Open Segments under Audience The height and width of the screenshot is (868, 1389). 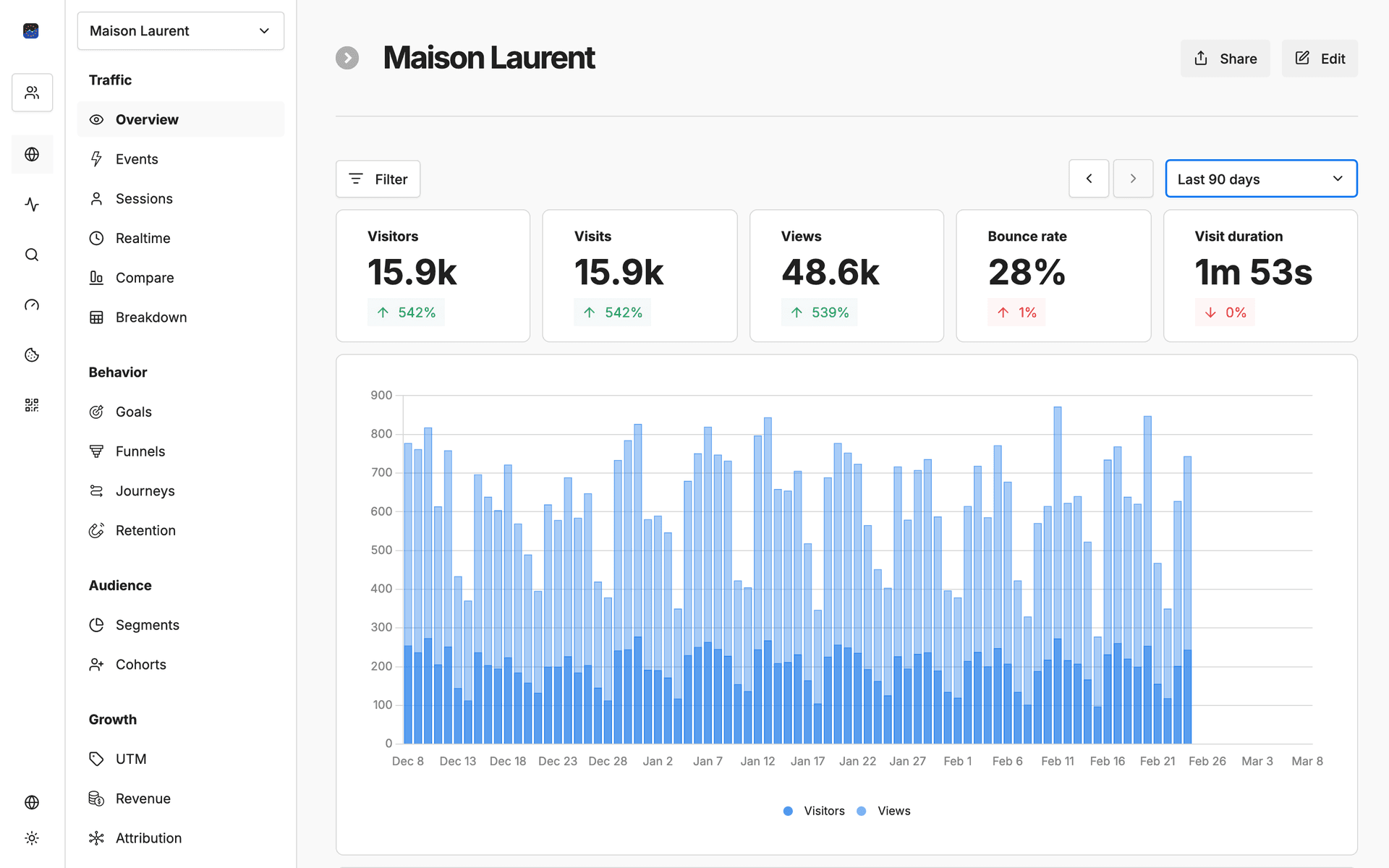click(181, 625)
